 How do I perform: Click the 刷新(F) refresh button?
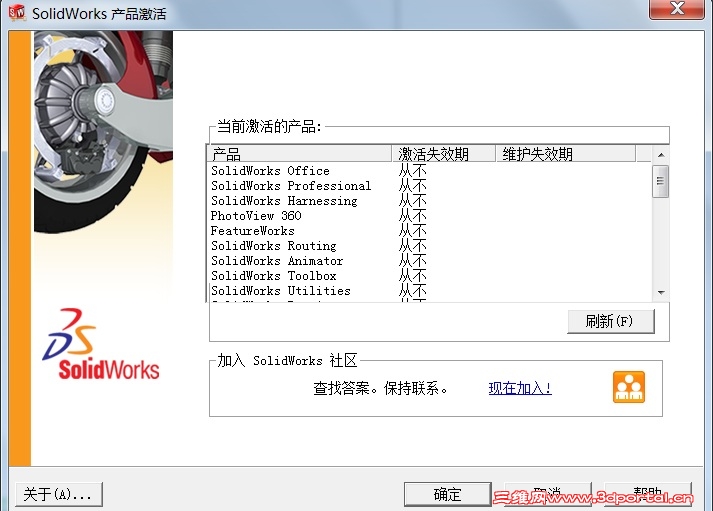611,321
